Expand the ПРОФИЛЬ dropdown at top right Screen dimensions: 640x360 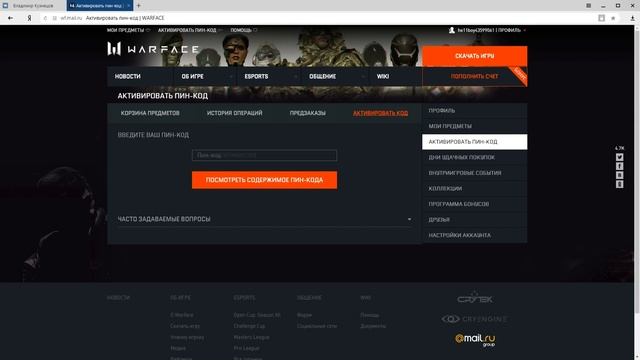512,30
